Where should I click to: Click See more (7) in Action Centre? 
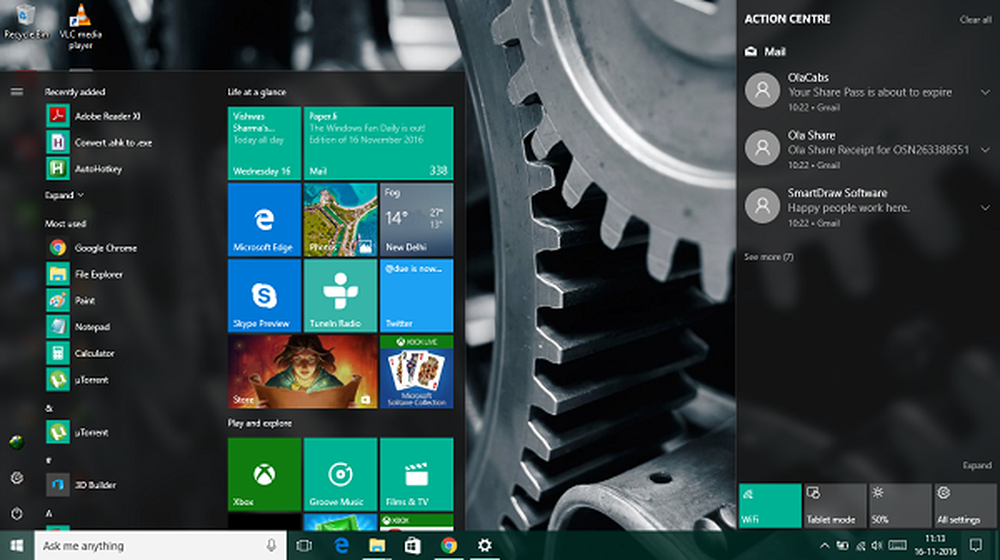(768, 256)
